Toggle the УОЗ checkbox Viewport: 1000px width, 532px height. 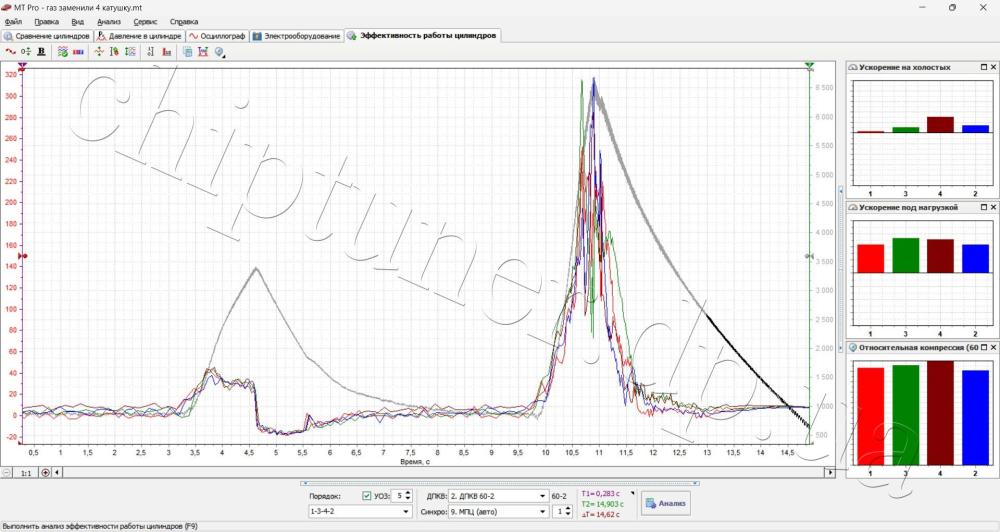point(367,496)
